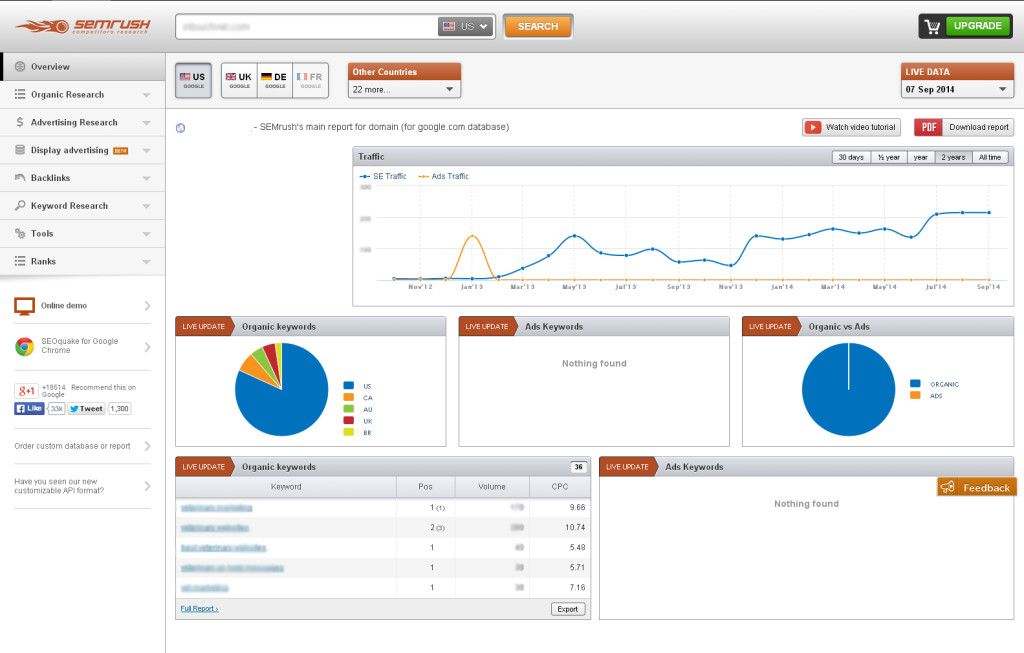This screenshot has height=653, width=1024.
Task: Click the SEMrush logo
Action: 83,26
